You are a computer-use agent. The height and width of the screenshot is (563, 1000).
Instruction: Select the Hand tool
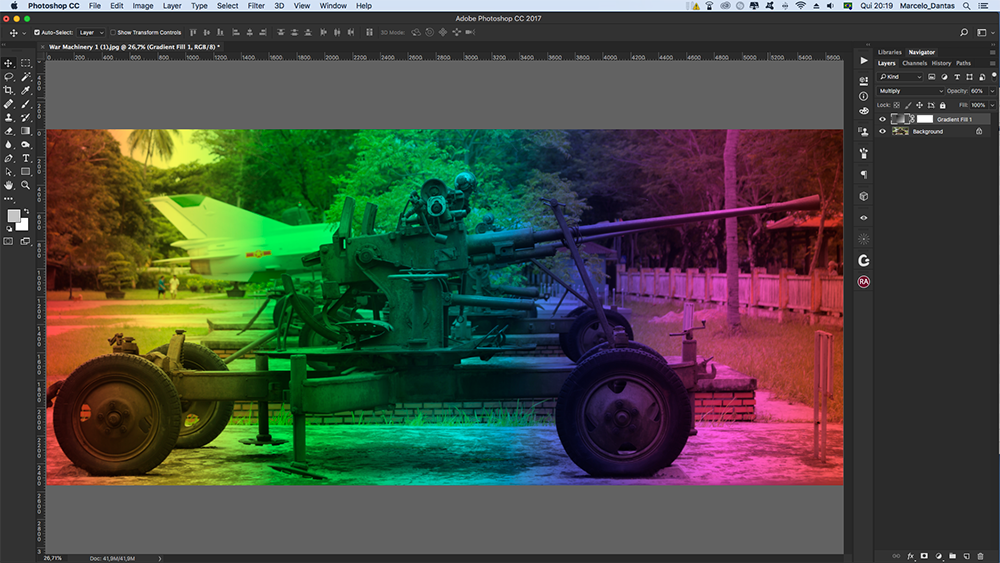click(9, 185)
